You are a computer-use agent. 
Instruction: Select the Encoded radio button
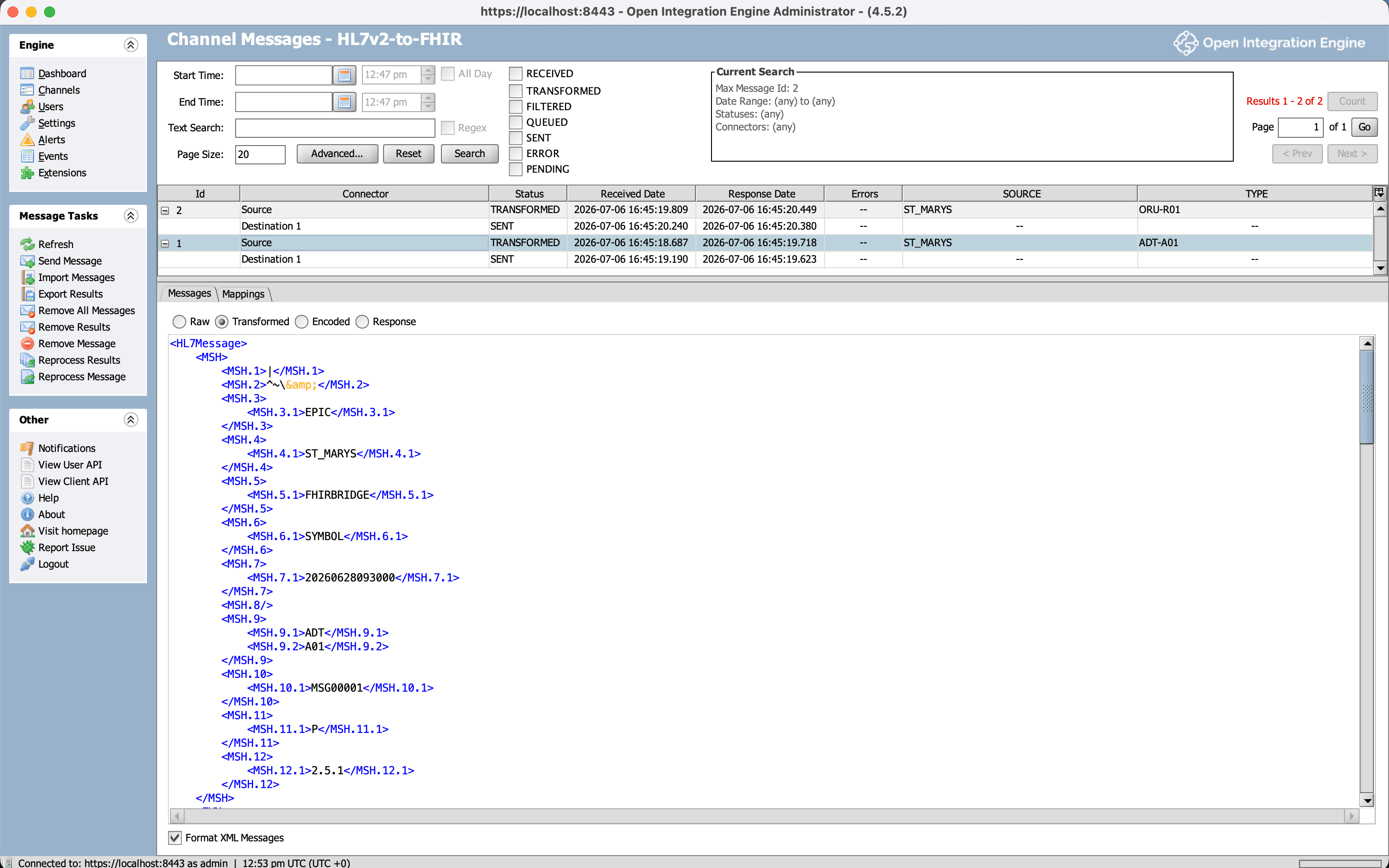(302, 321)
